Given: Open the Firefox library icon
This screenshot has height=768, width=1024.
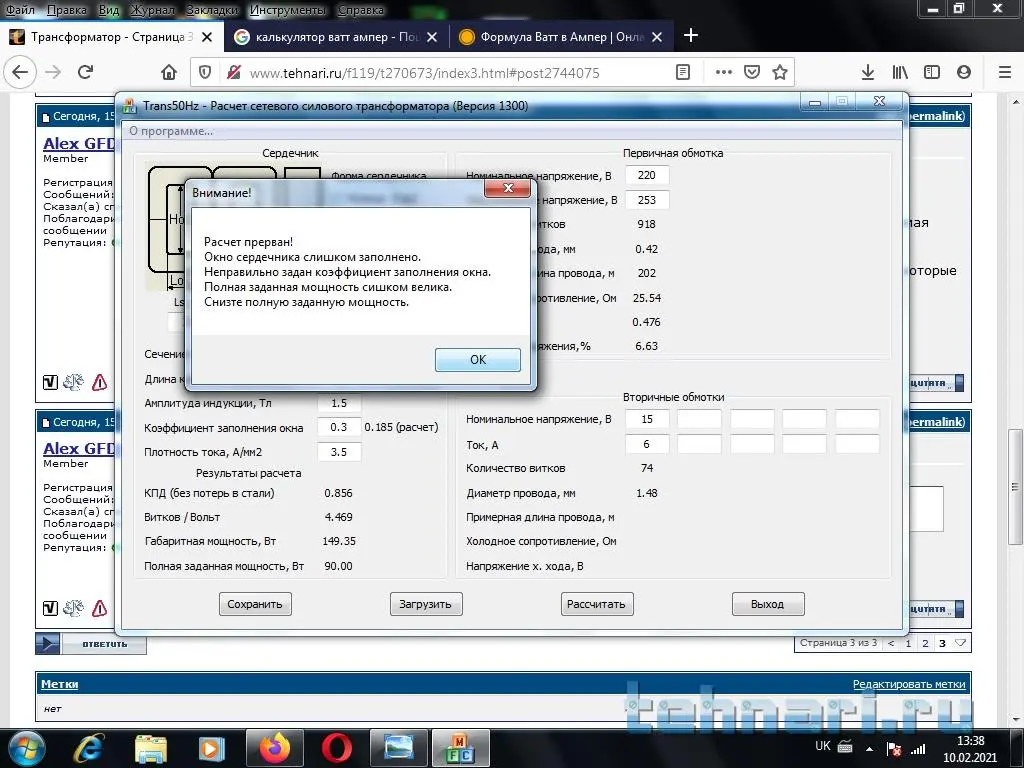Looking at the screenshot, I should tap(900, 72).
